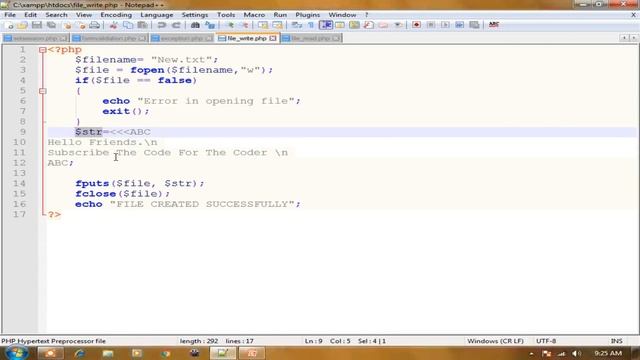Screen dimensions: 640x360
Task: Click the INS insert mode indicator
Action: click(x=616, y=341)
